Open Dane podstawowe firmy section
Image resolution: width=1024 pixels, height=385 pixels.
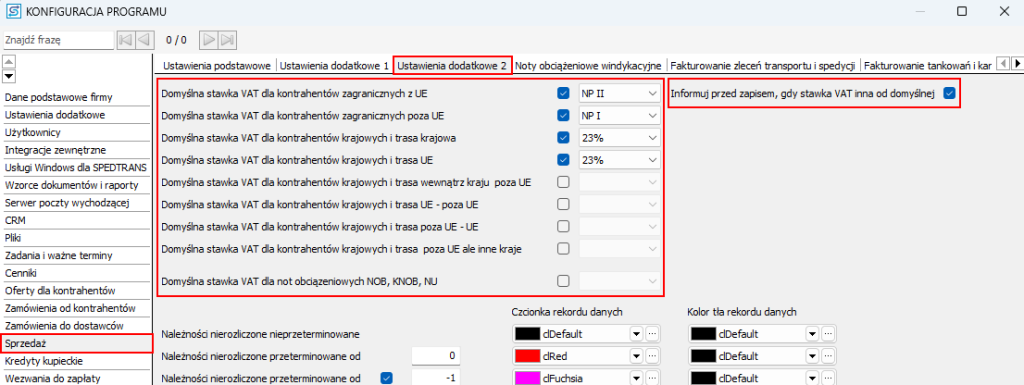coord(77,97)
